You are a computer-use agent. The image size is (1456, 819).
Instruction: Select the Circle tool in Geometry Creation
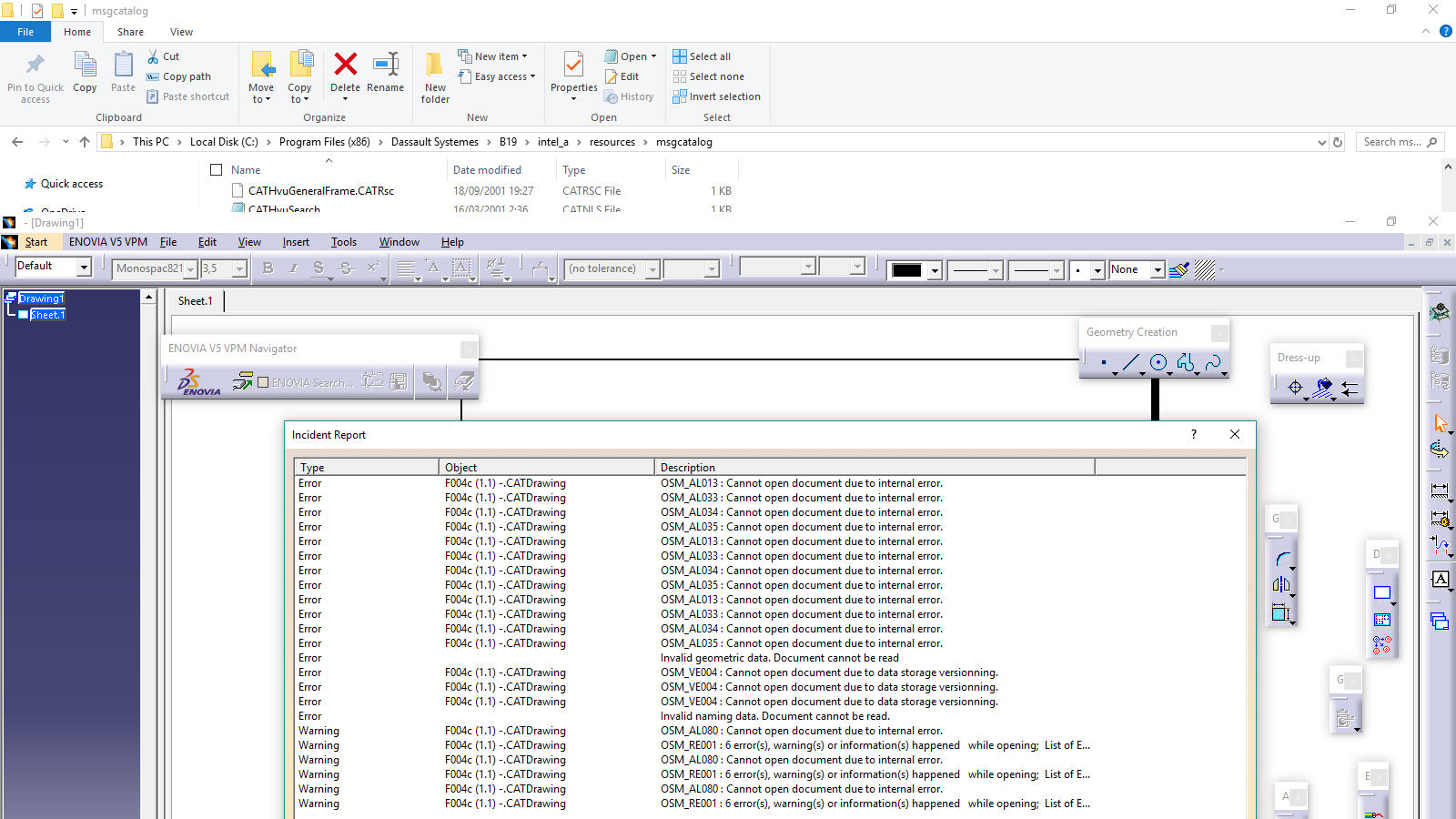1158,363
